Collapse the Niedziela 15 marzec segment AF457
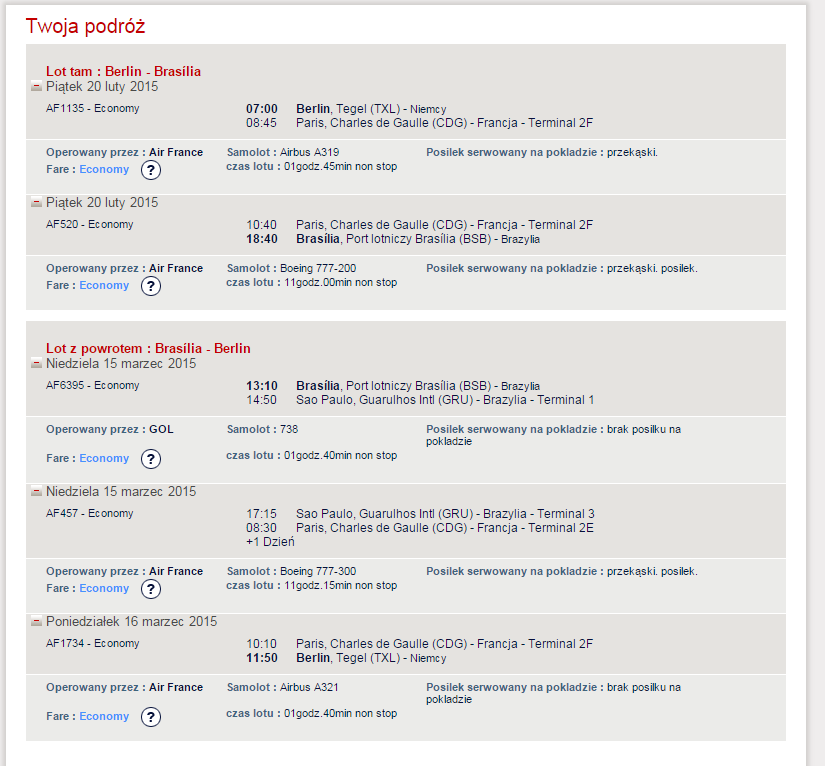The image size is (825, 766). pos(36,491)
